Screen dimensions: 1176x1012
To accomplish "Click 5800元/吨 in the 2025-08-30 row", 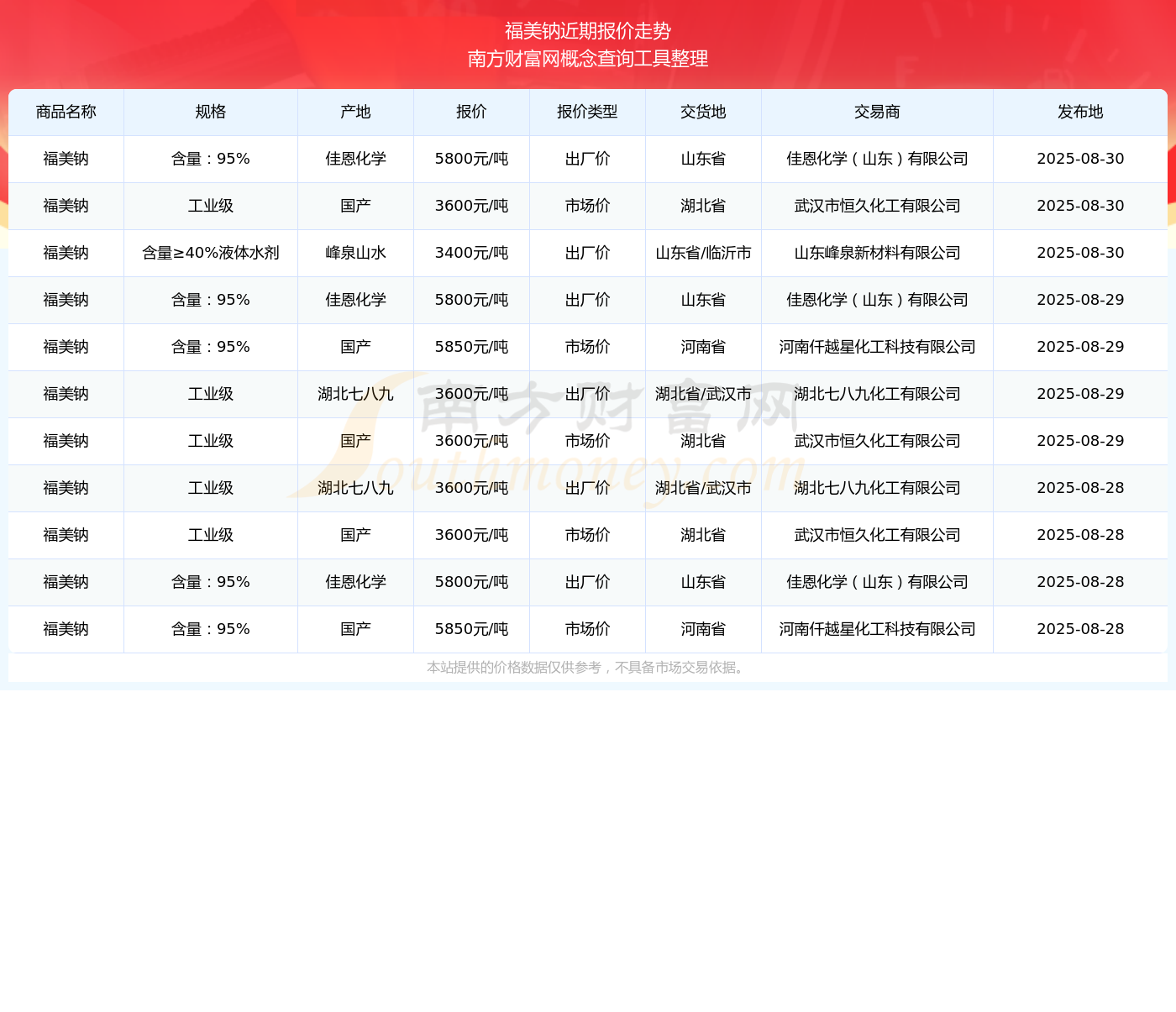I will pyautogui.click(x=471, y=159).
